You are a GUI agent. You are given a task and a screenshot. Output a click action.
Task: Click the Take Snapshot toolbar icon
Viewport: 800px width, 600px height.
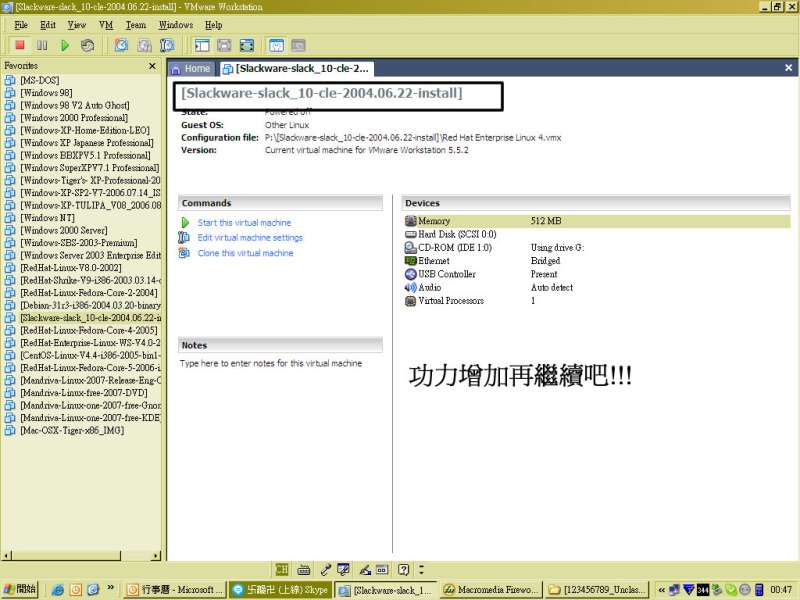click(121, 45)
